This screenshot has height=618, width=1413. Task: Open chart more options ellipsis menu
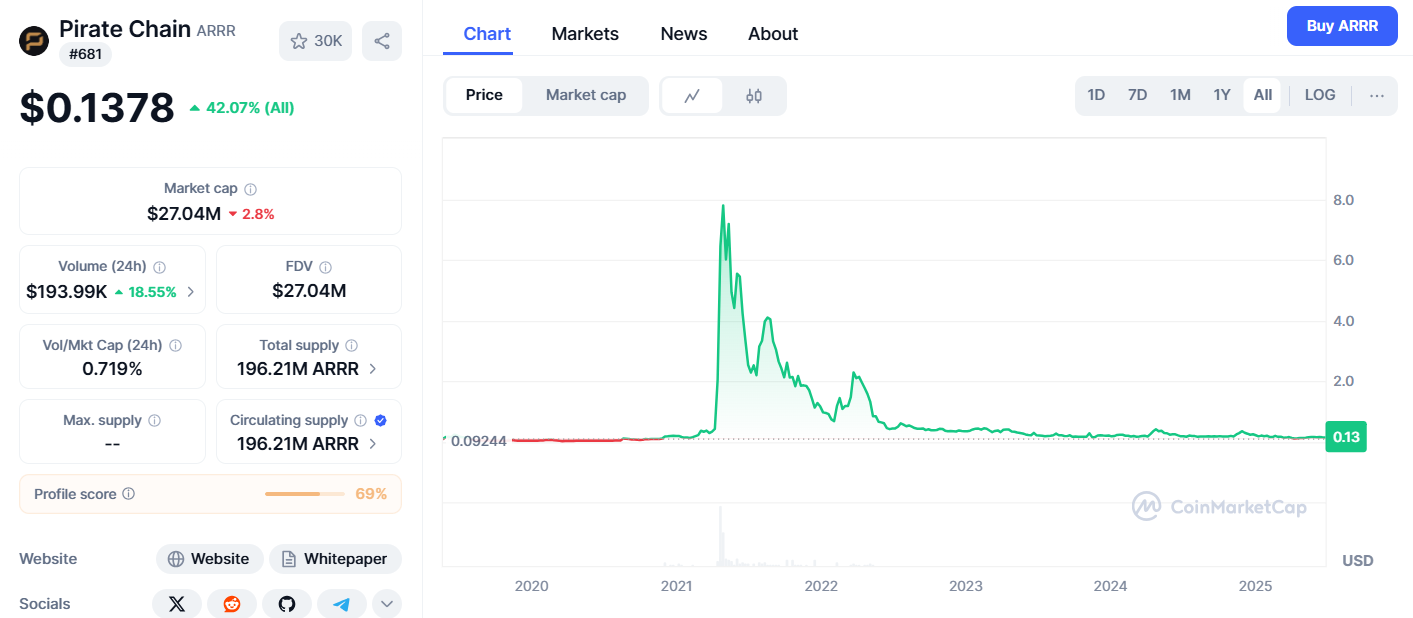pyautogui.click(x=1377, y=96)
